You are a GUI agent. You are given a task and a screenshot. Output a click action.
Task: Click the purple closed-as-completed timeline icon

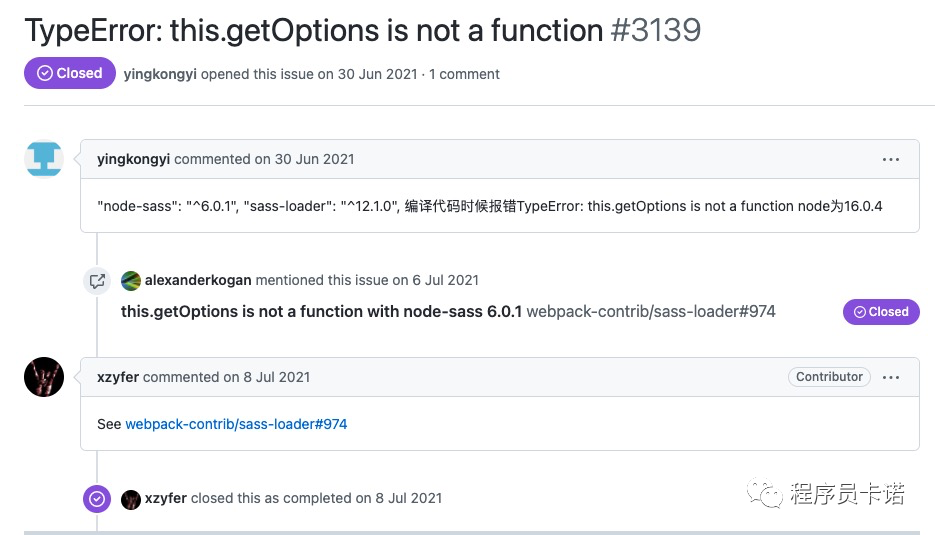(97, 498)
